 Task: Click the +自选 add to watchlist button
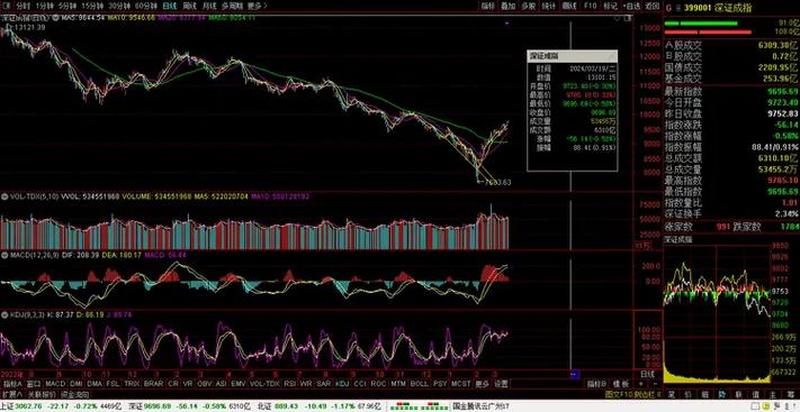631,6
